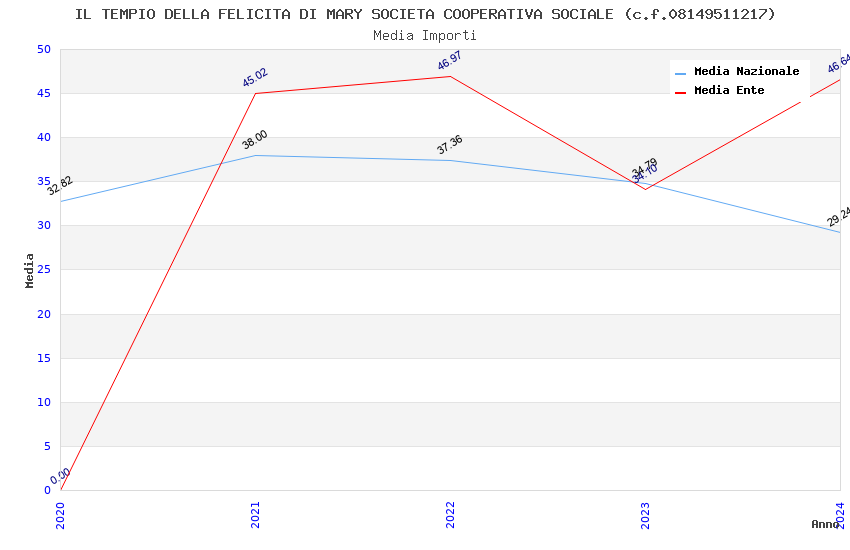This screenshot has width=850, height=550.
Task: Click the 29.24 data label for 2024
Action: (x=838, y=217)
